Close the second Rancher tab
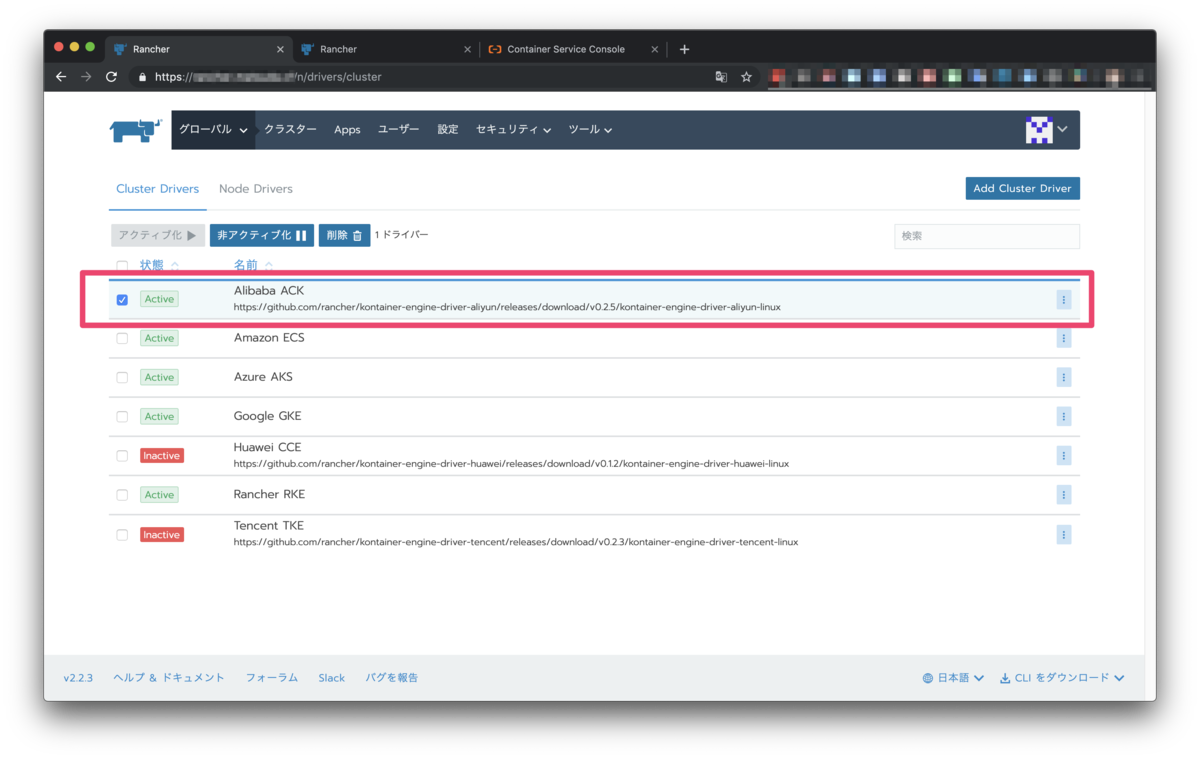 pos(467,49)
